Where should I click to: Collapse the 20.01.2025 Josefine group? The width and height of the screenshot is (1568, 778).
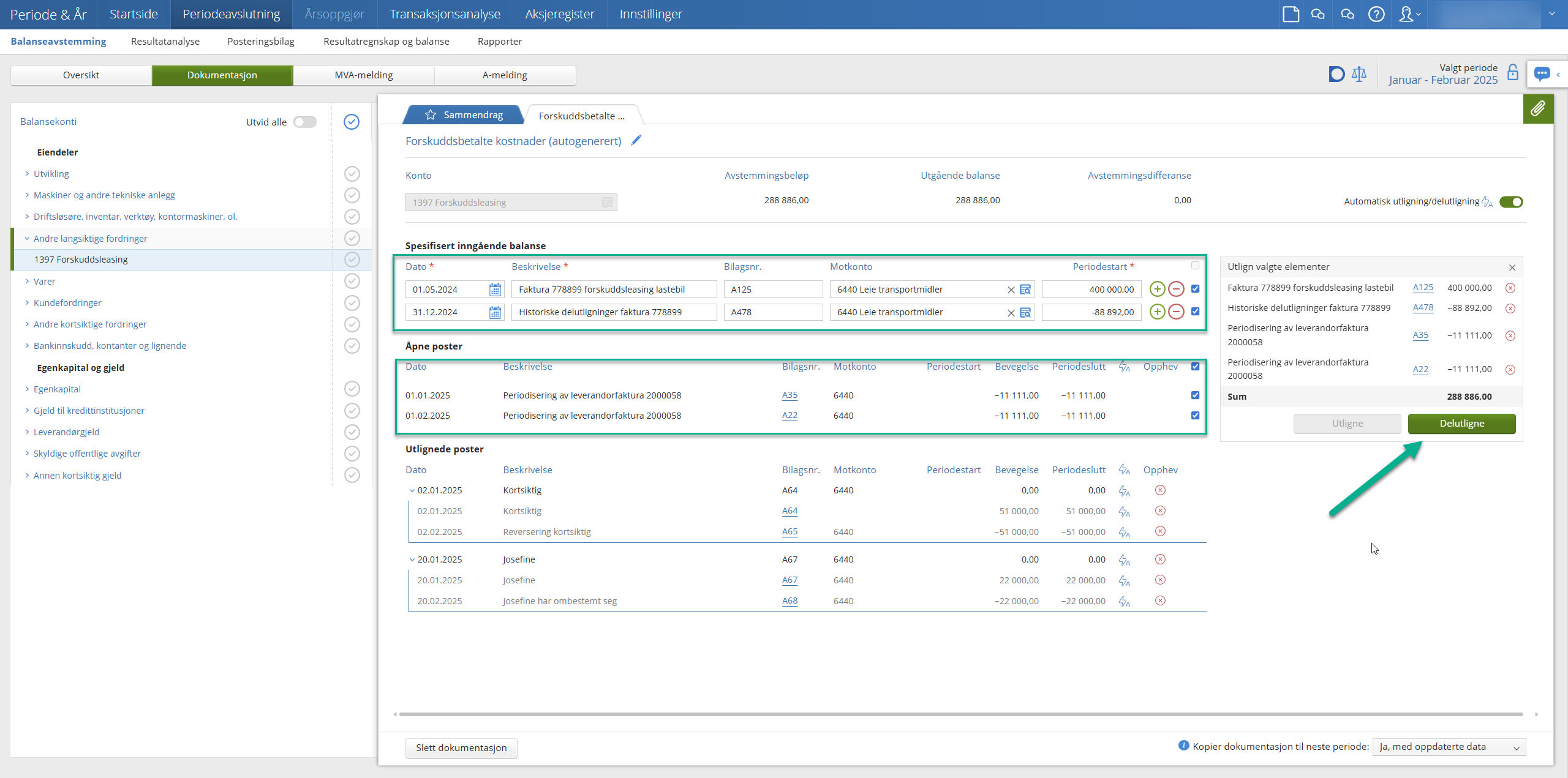[x=412, y=559]
